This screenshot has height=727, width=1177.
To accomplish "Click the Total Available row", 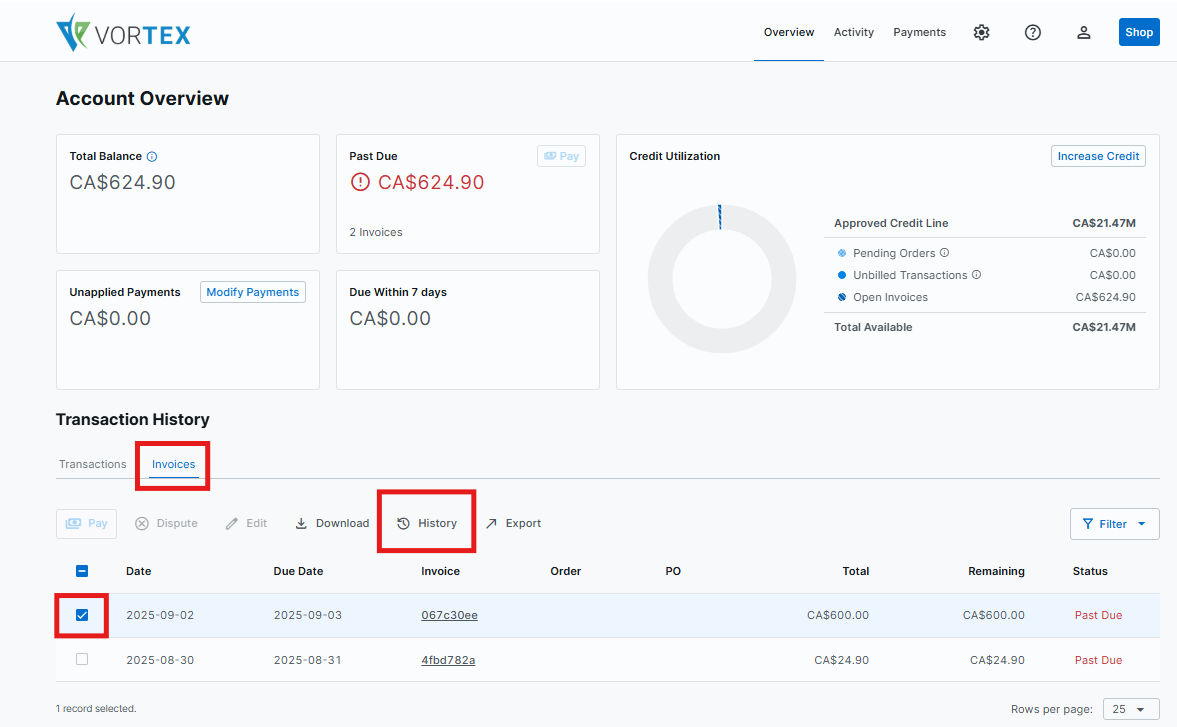I will [985, 327].
